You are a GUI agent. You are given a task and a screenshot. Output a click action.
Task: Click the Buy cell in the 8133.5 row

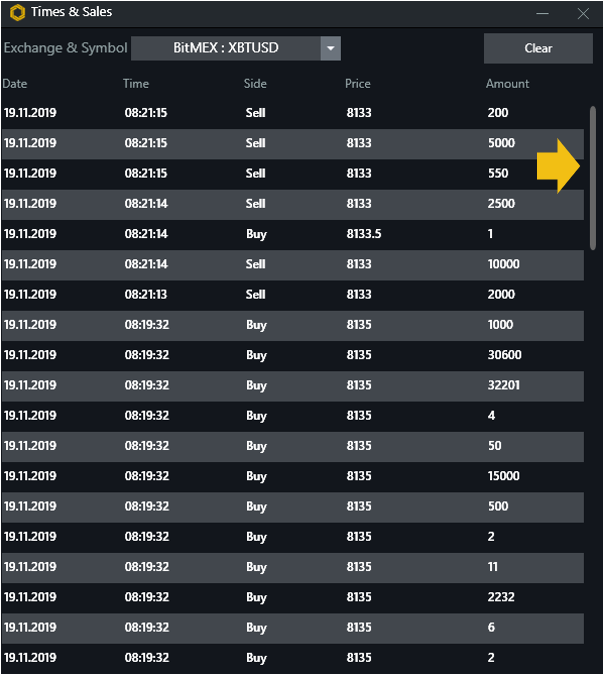tap(256, 234)
